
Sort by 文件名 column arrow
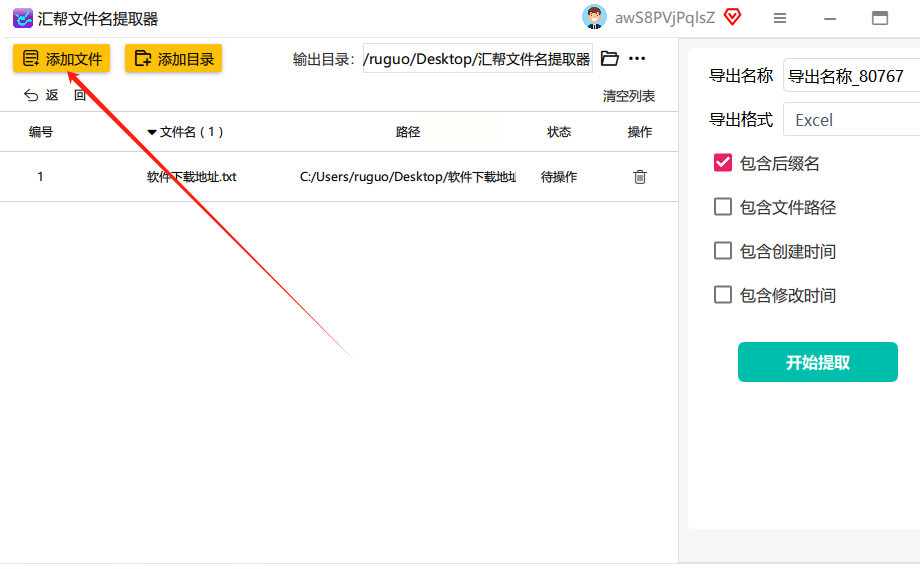[x=152, y=133]
